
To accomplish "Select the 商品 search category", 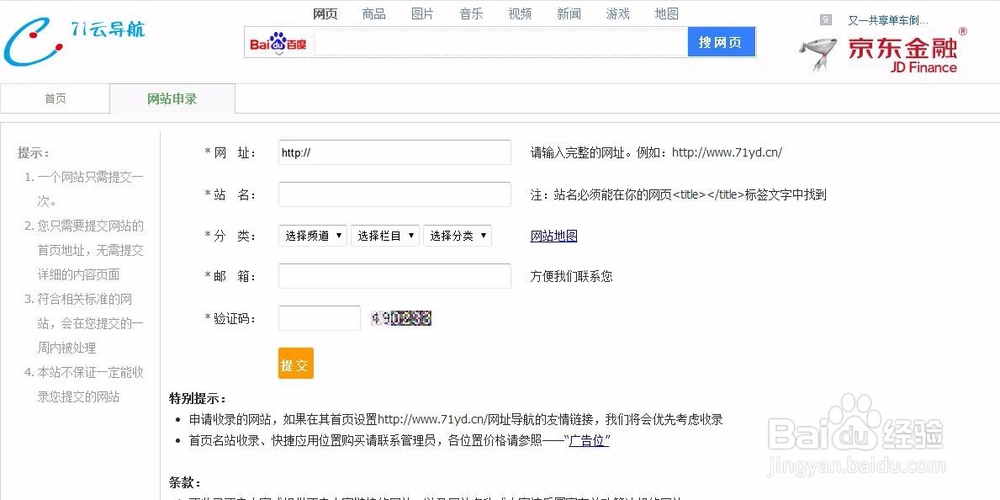I will pyautogui.click(x=374, y=13).
